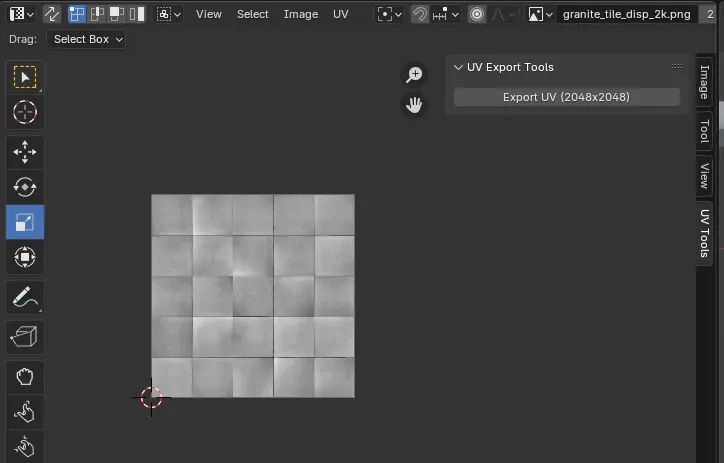Select the Cursor tool

25,112
